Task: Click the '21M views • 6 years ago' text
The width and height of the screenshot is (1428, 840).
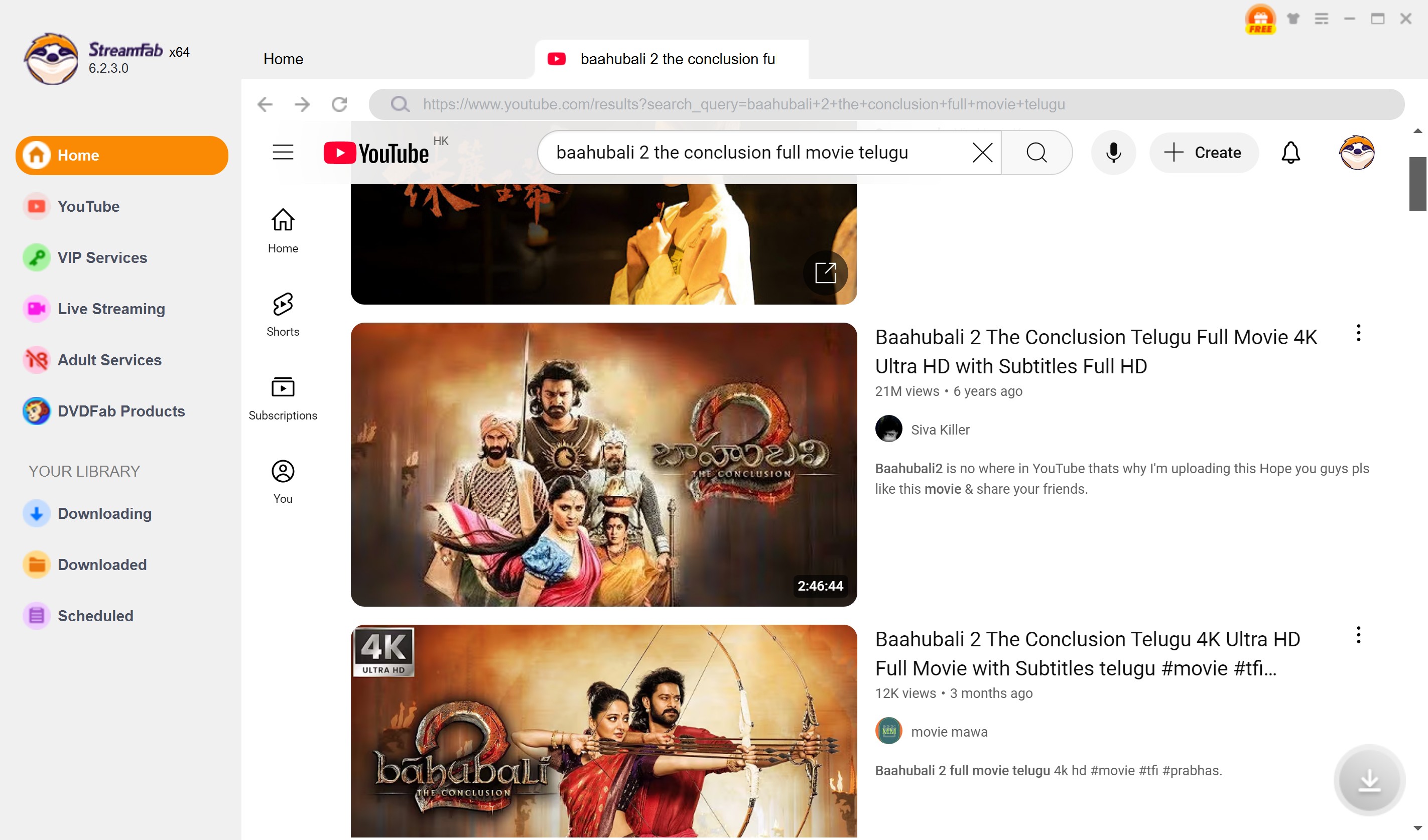Action: 948,391
